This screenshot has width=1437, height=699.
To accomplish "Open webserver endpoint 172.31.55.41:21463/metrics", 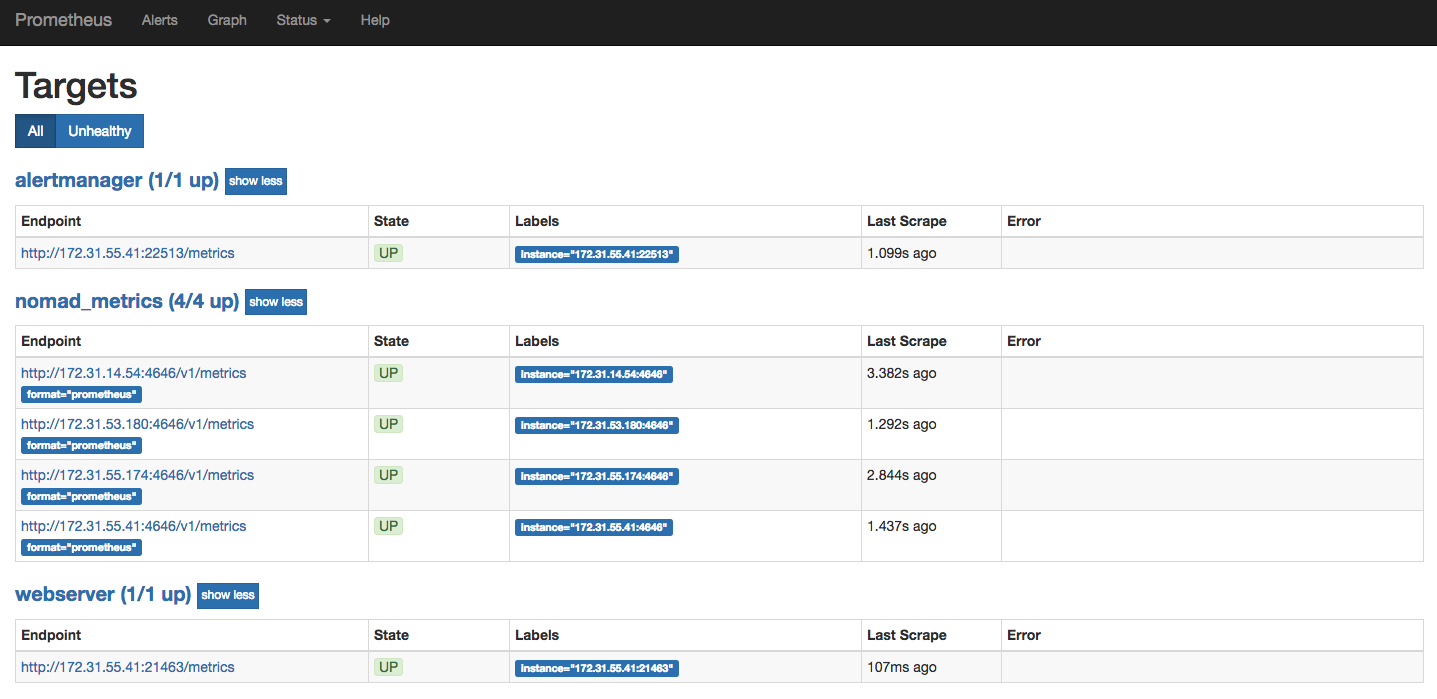I will (128, 667).
